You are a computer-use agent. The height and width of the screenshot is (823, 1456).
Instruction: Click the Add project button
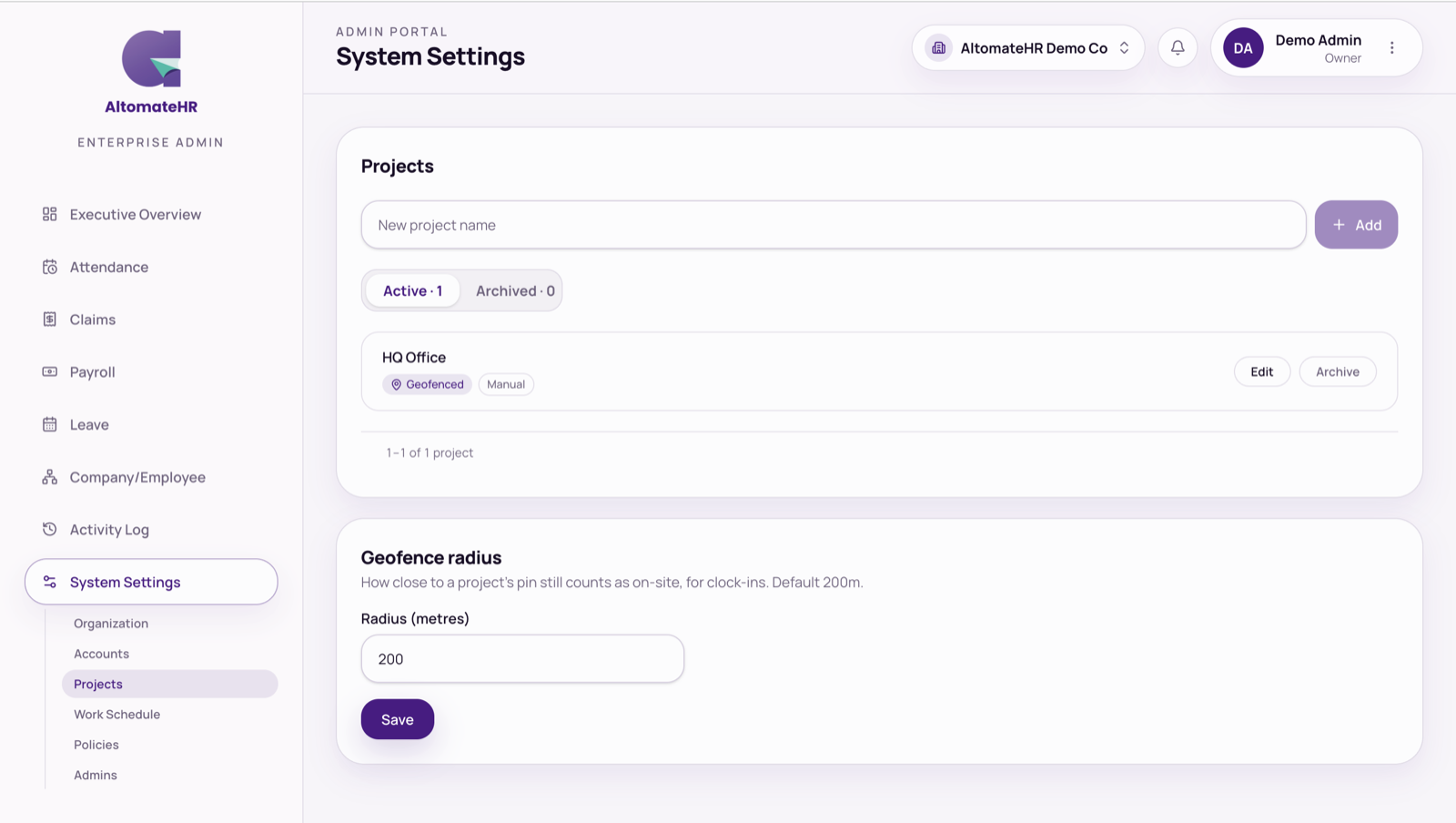pos(1356,225)
